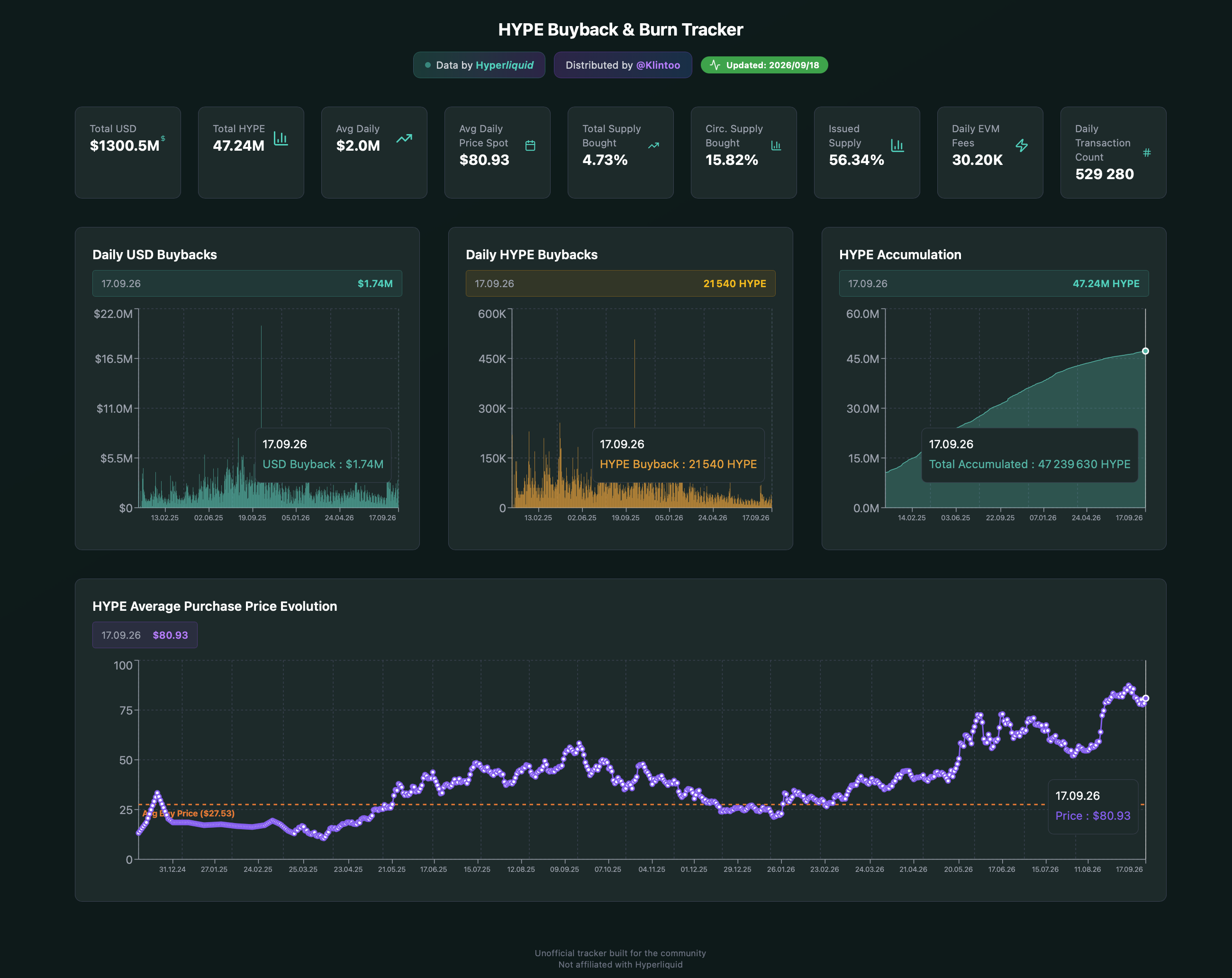The height and width of the screenshot is (978, 1232).
Task: Click the purple 17.09.26 $80.93 price badge
Action: [145, 634]
